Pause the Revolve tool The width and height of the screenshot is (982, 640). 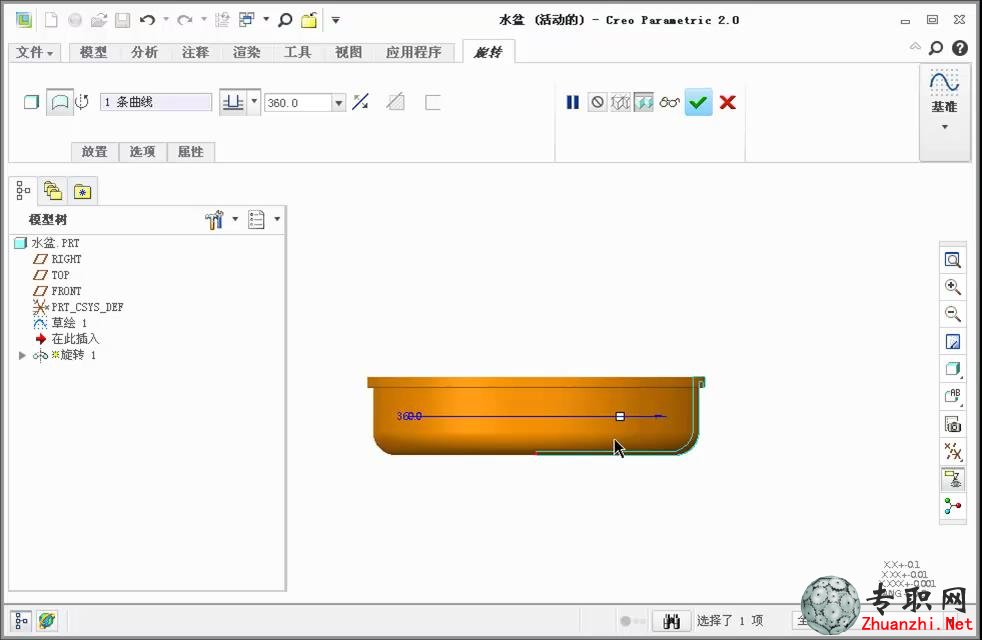pyautogui.click(x=572, y=102)
